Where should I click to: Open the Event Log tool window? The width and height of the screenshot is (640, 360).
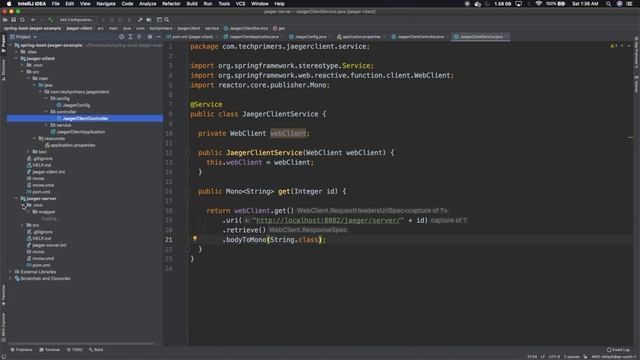(618, 350)
